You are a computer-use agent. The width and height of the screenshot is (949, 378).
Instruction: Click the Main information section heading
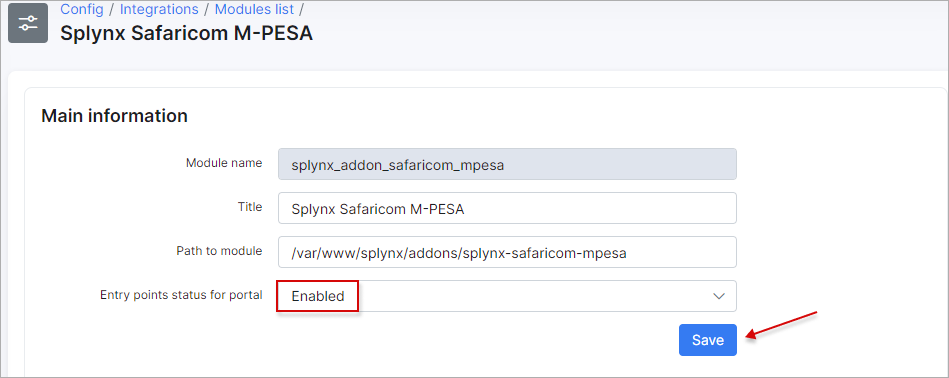114,116
